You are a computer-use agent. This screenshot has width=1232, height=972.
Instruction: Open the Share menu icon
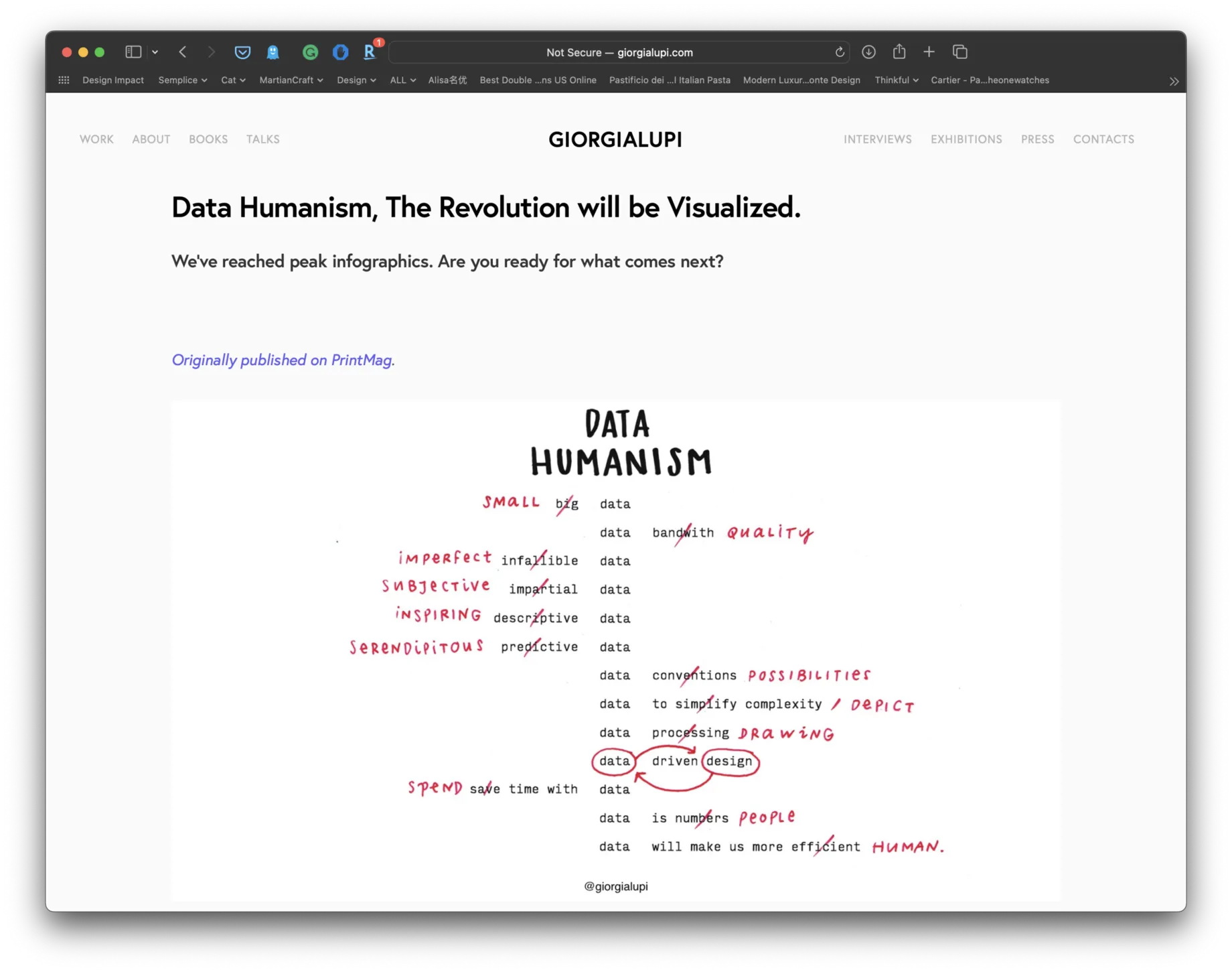899,51
